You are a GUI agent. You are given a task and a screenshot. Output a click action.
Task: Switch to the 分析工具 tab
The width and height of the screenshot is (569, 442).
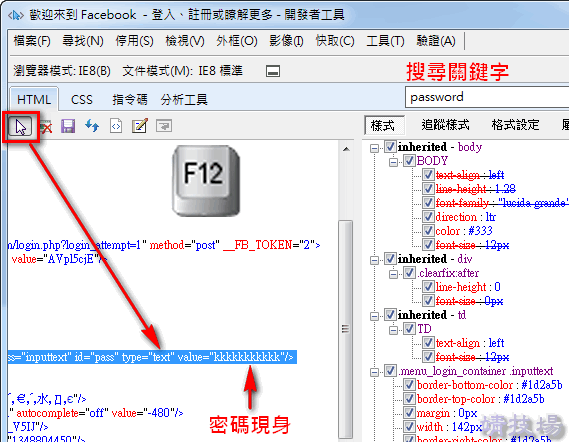coord(184,99)
